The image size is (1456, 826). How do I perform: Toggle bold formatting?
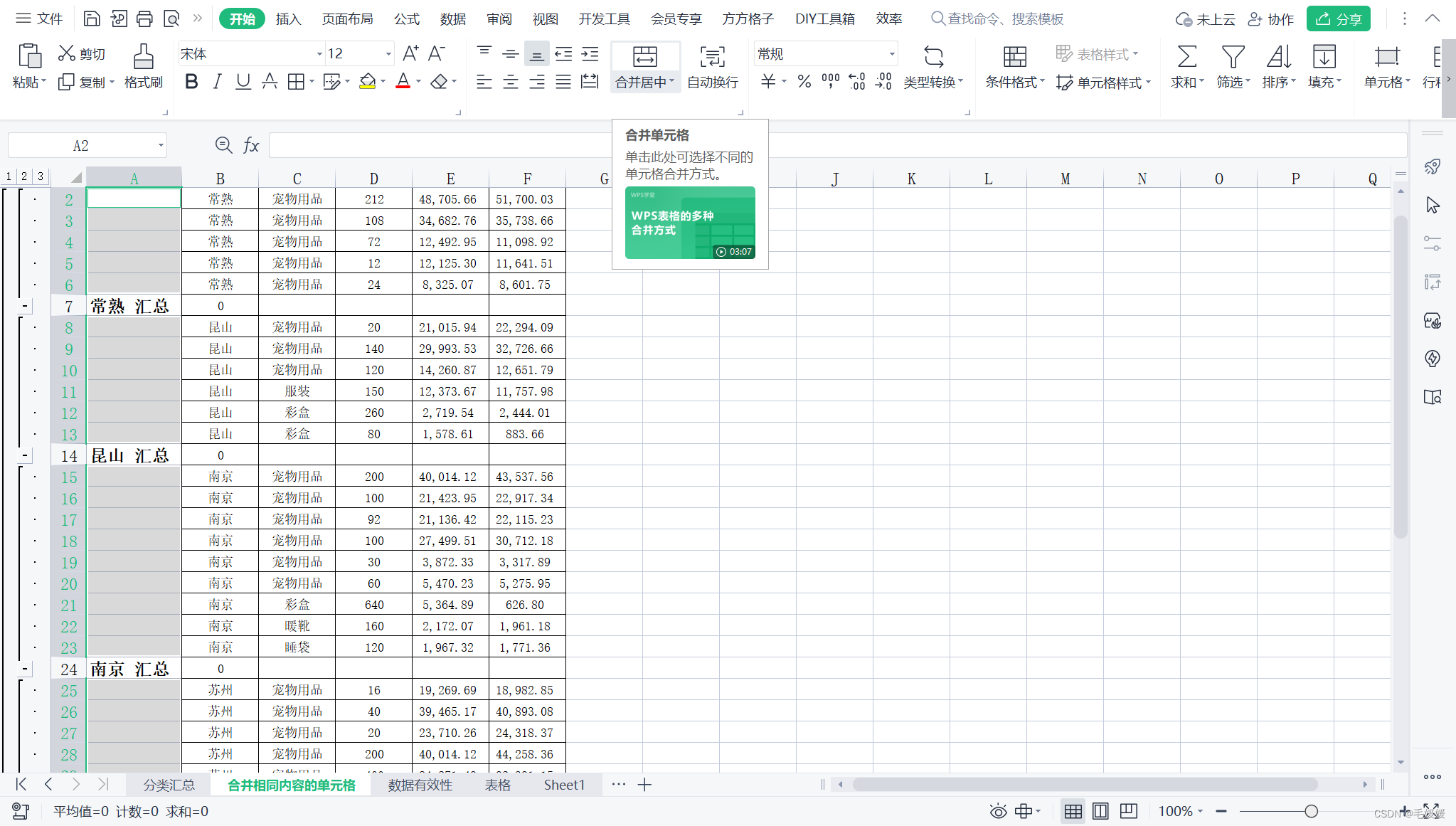coord(191,82)
